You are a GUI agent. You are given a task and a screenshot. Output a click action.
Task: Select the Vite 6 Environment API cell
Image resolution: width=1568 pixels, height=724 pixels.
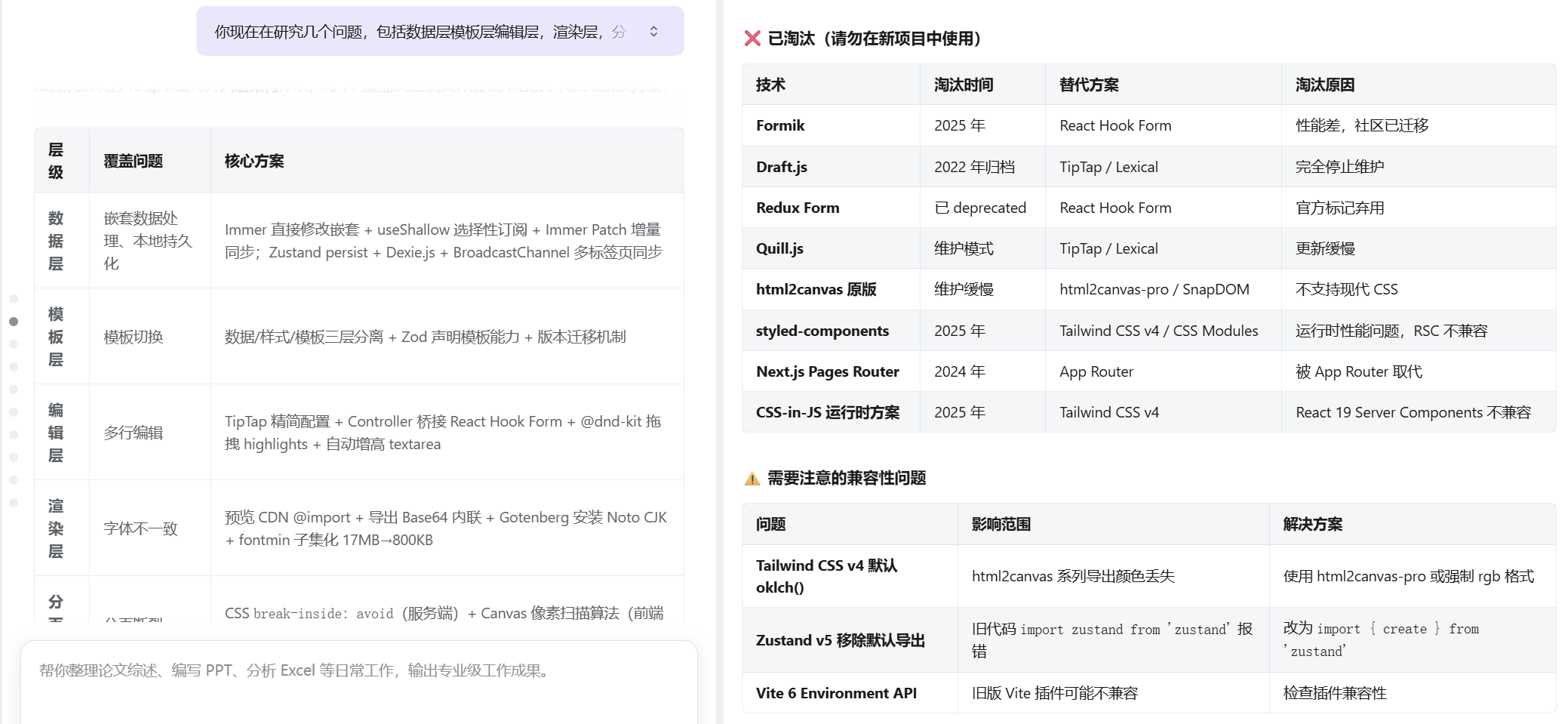click(836, 693)
